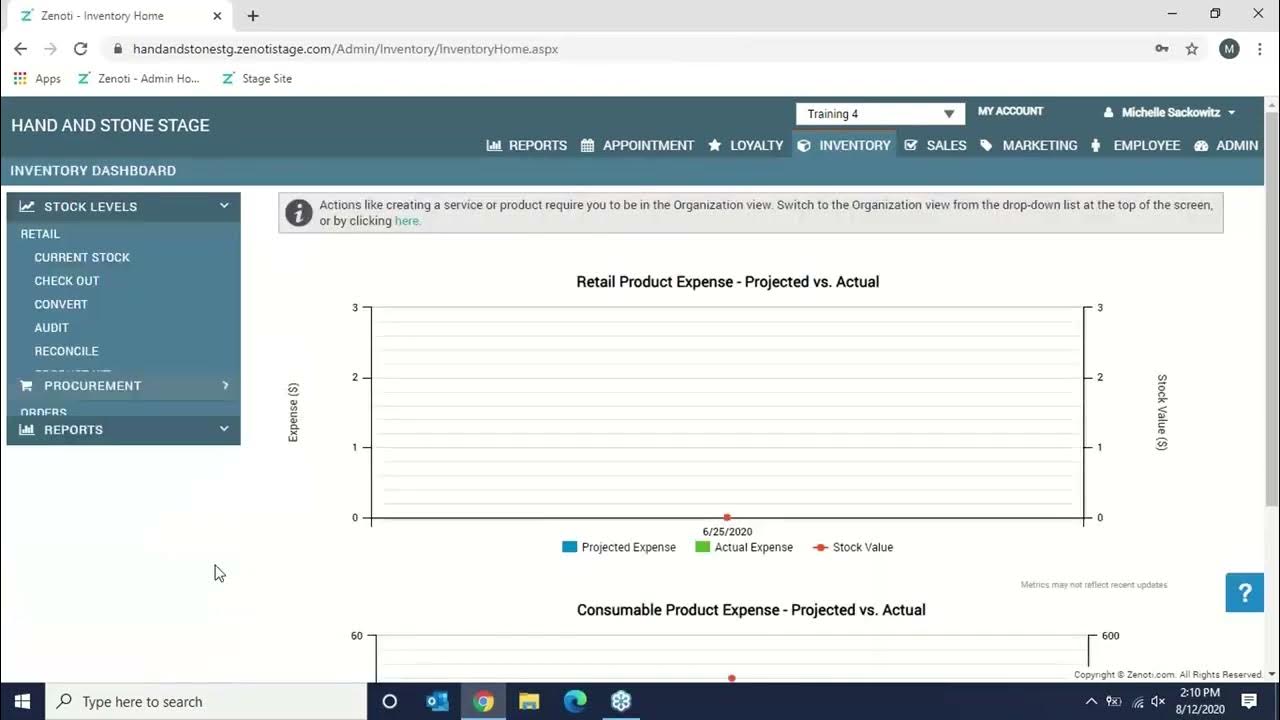Open Check Out in the sidebar

coord(67,281)
